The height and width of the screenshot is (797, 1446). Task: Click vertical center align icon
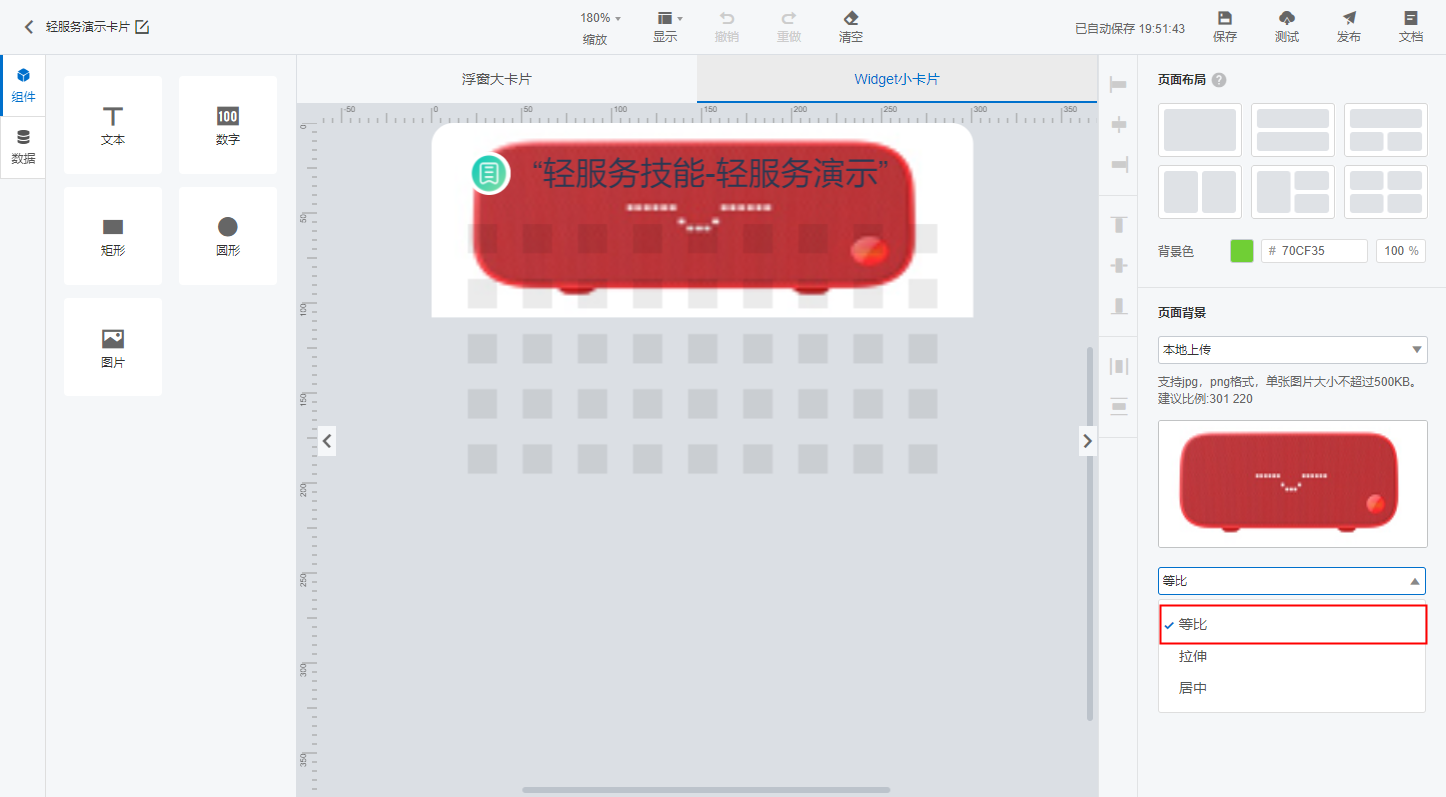pyautogui.click(x=1119, y=266)
